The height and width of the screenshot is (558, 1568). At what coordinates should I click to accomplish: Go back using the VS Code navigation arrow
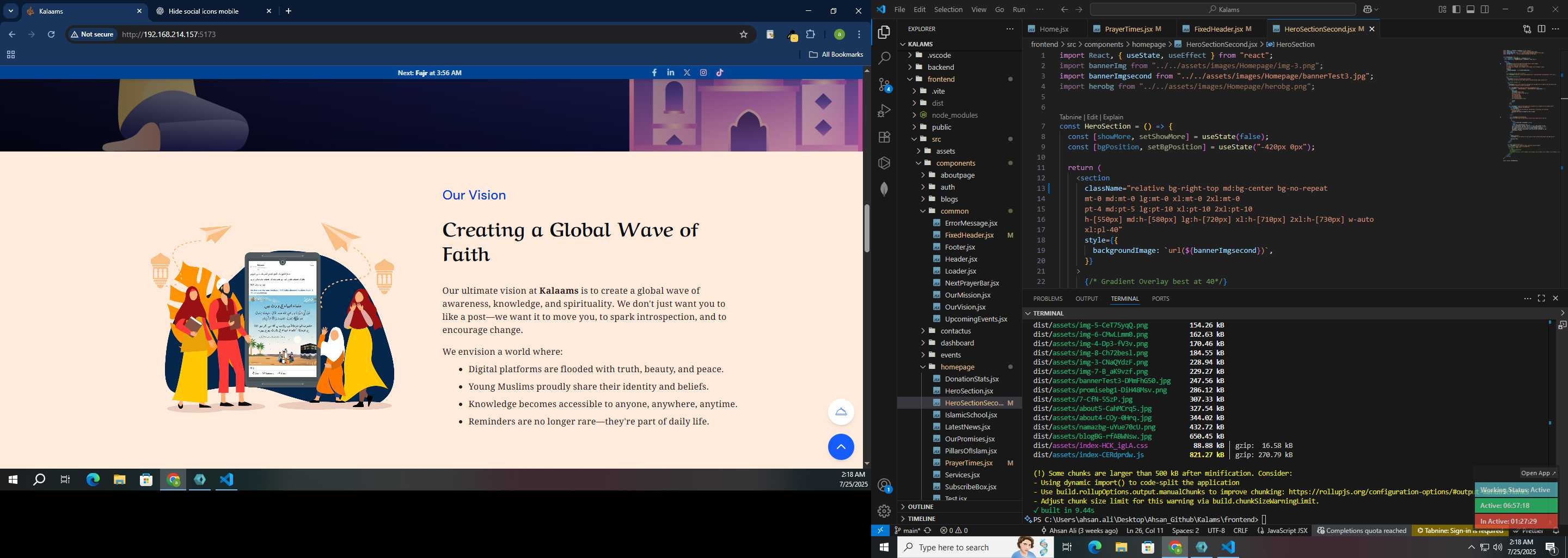tap(1064, 10)
